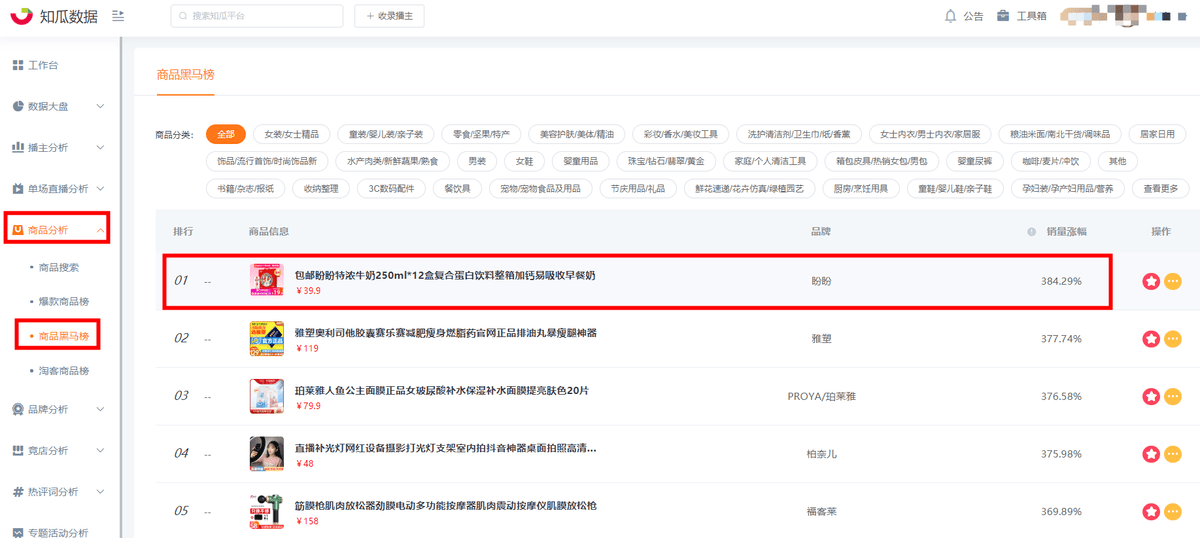Click the 搜索知瓜平台 search field
Screen dimensions: 1200x538
[x=260, y=16]
